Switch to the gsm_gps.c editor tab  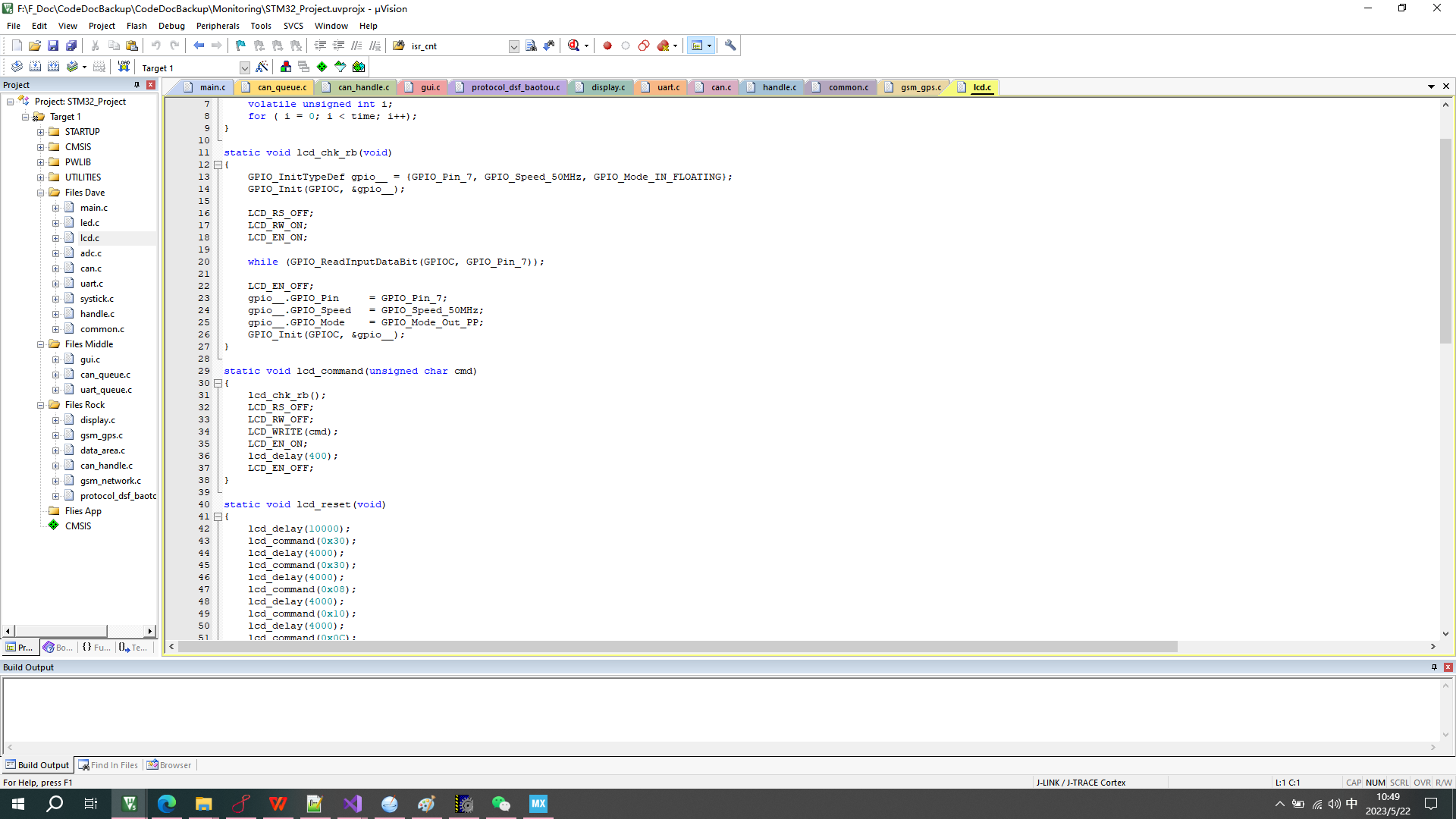pos(913,87)
